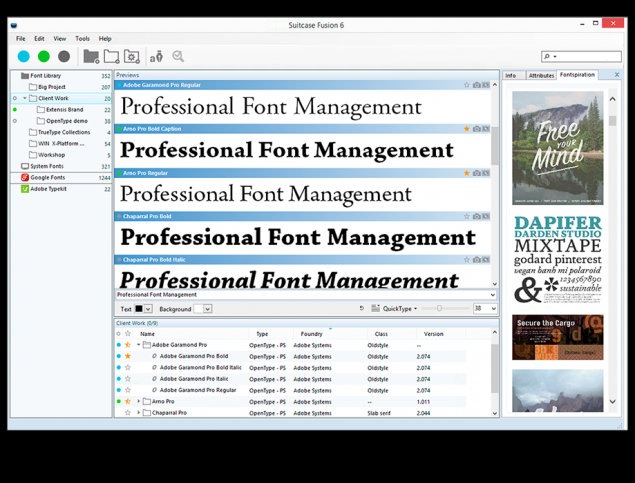
Task: Select the Big Project set in sidebar
Action: 51,87
